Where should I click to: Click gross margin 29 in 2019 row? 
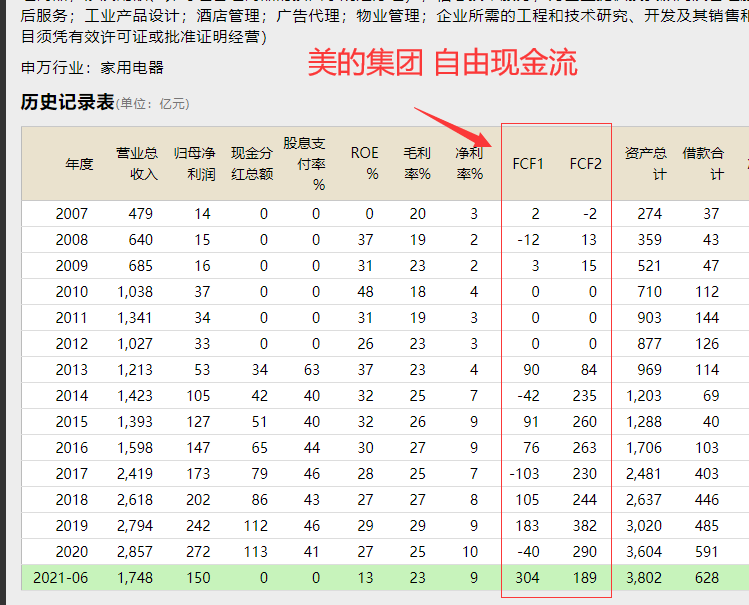[417, 526]
